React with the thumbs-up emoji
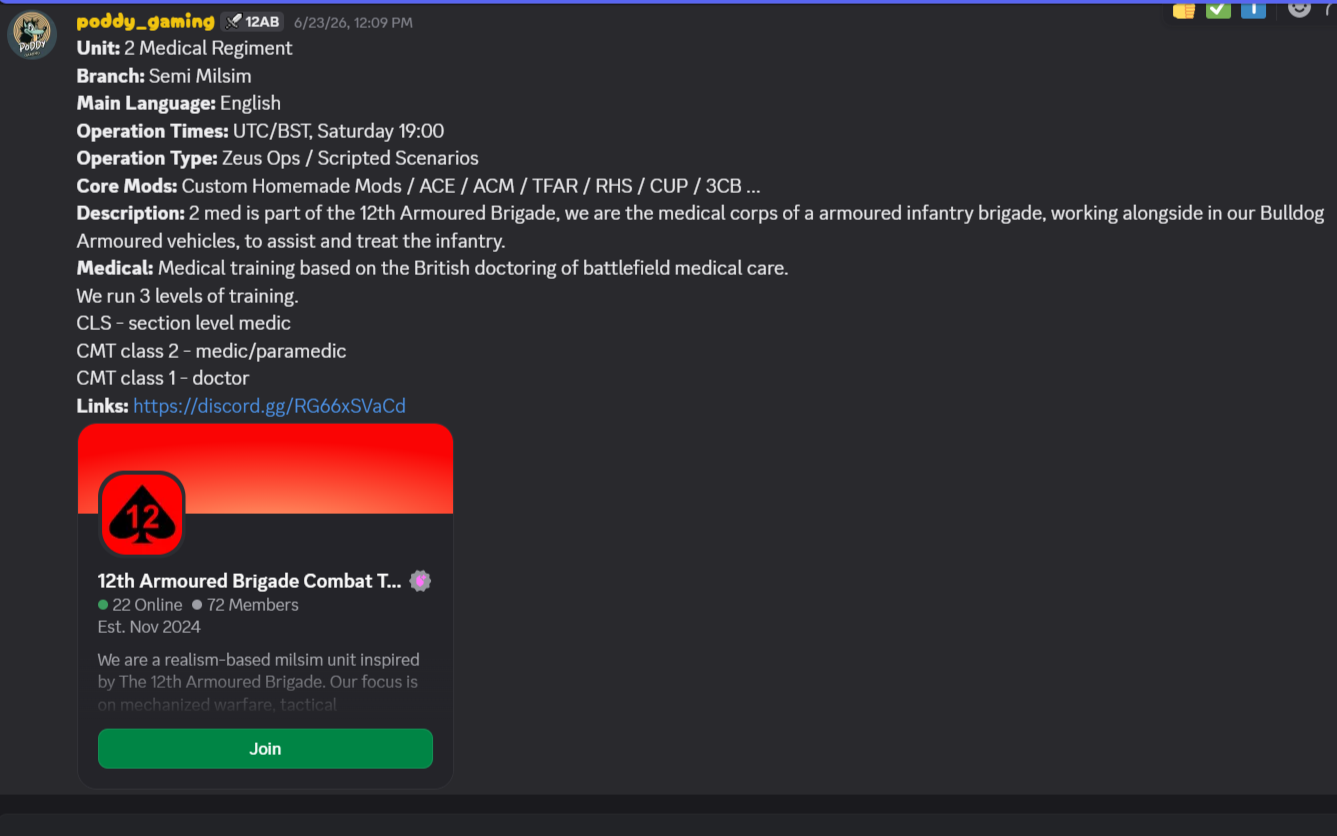 click(1184, 10)
